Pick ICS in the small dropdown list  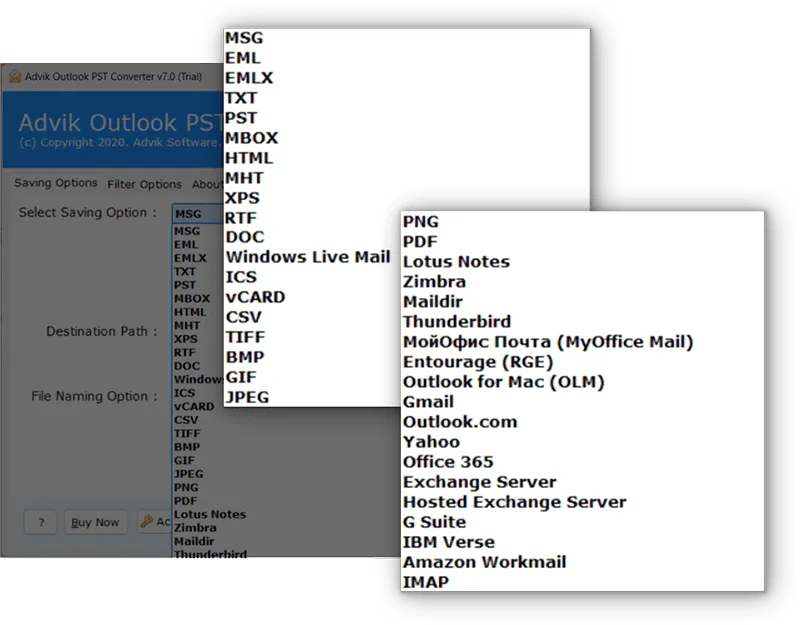(x=184, y=393)
